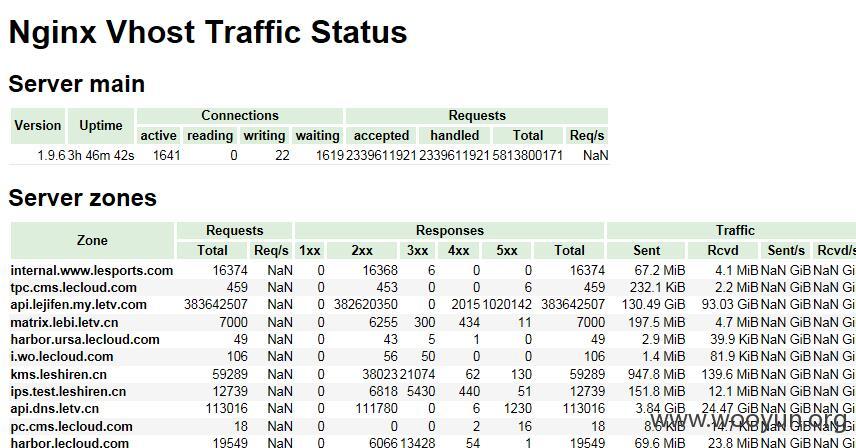The image size is (856, 448).
Task: Click zone i.wo.lecloud.com
Action: tap(62, 357)
